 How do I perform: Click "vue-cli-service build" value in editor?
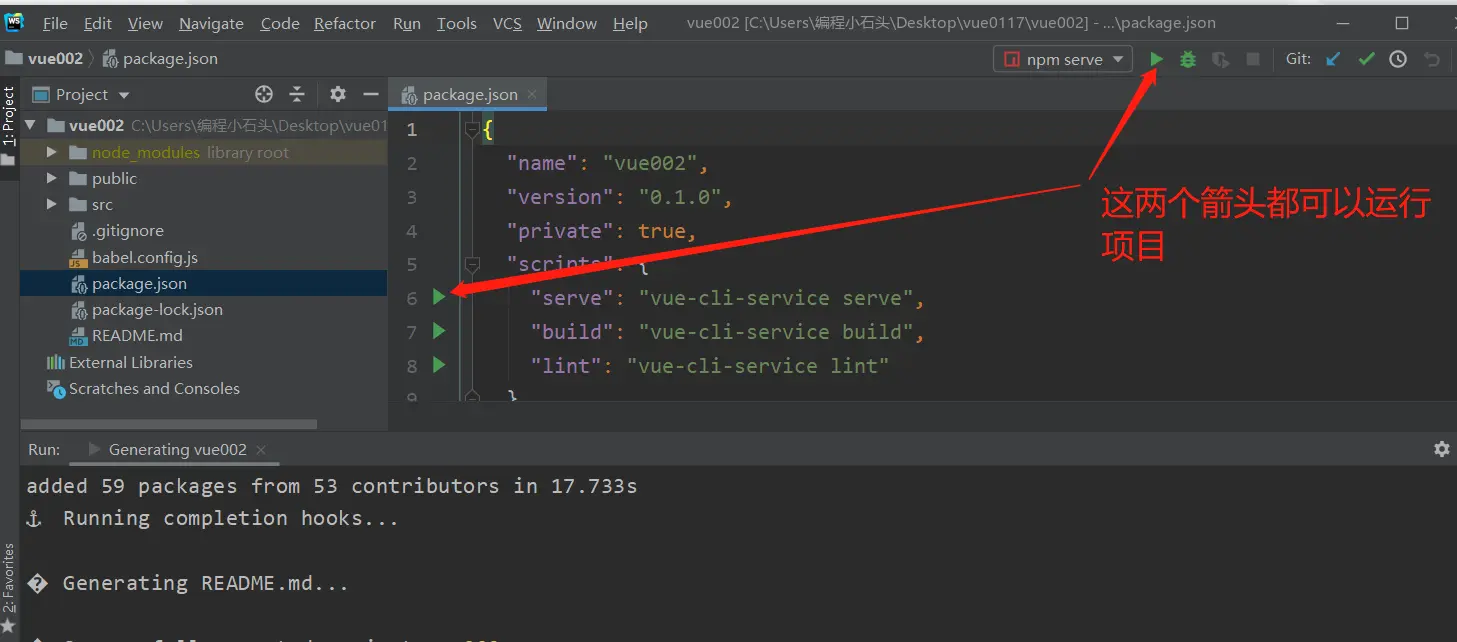(x=778, y=331)
